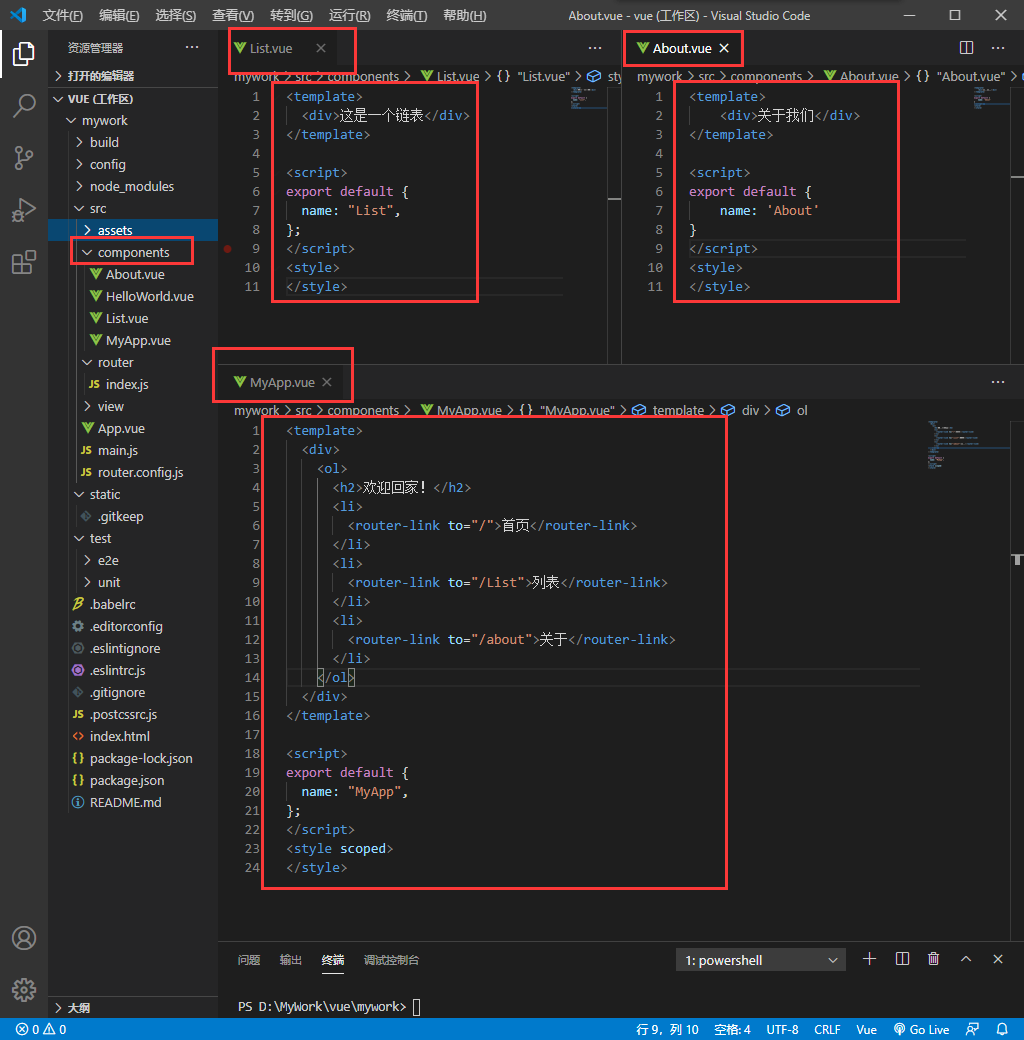Close the About.vue tab
This screenshot has height=1040, width=1024.
point(724,48)
